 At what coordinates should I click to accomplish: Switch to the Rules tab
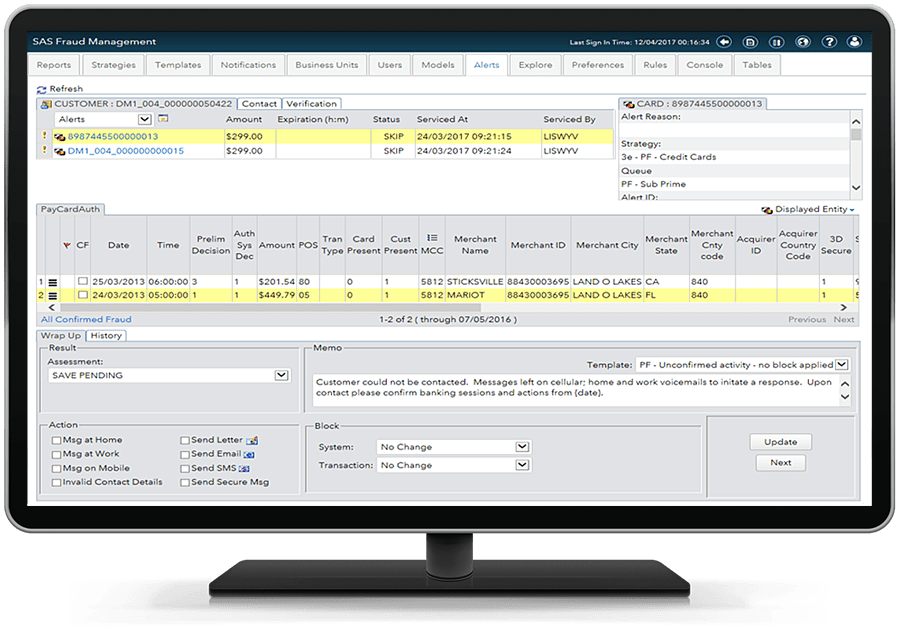[x=655, y=65]
